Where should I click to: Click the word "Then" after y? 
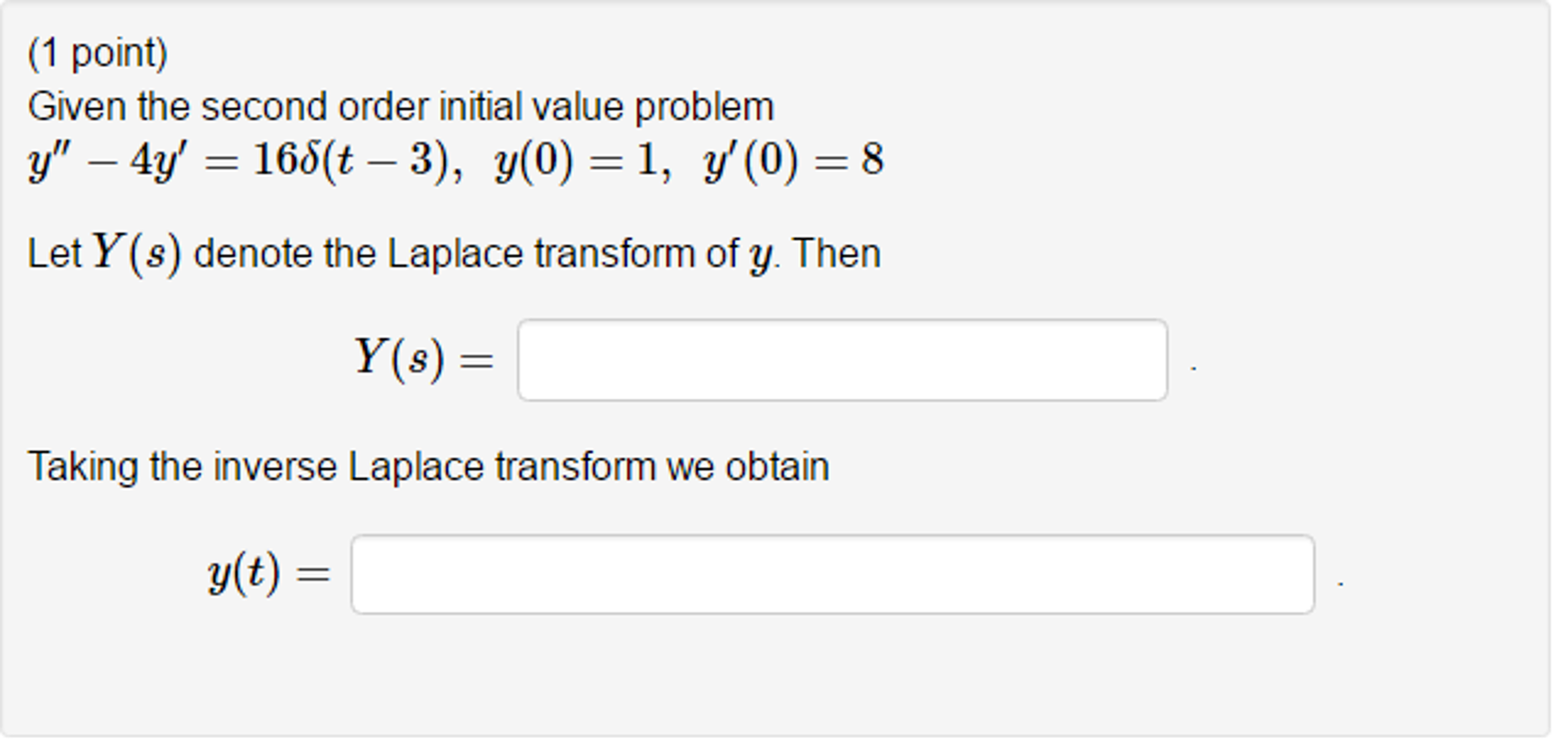click(x=837, y=253)
